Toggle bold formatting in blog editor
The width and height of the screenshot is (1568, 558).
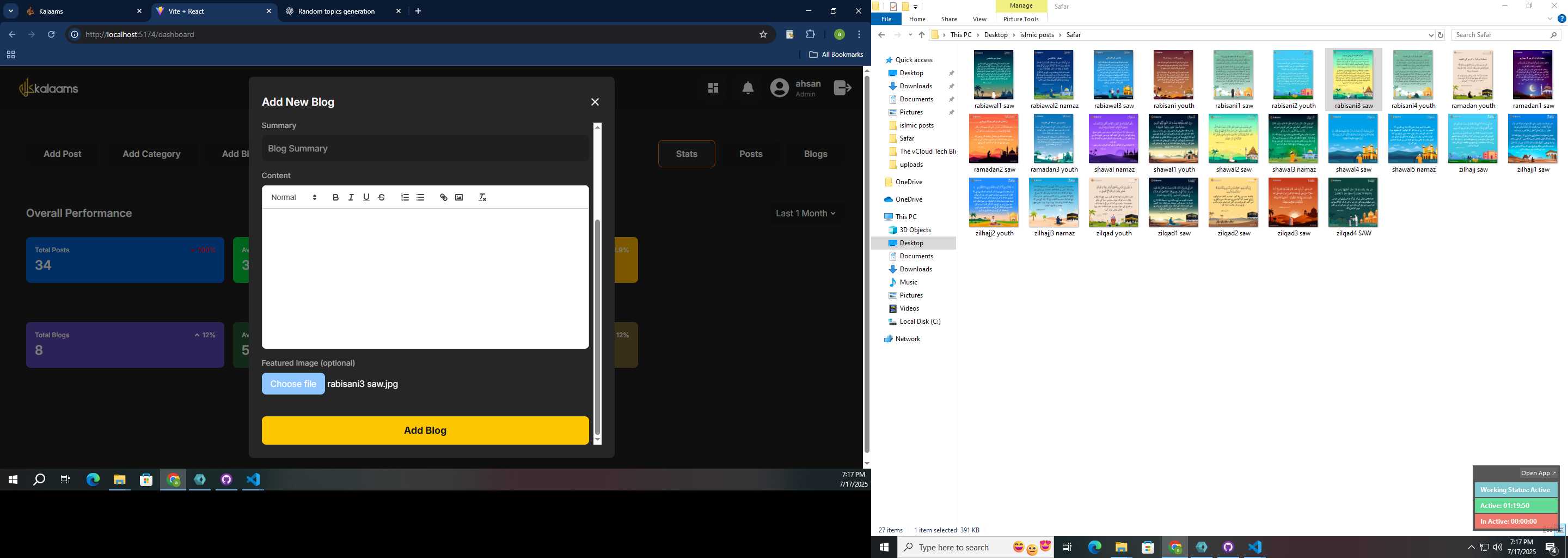(x=335, y=197)
